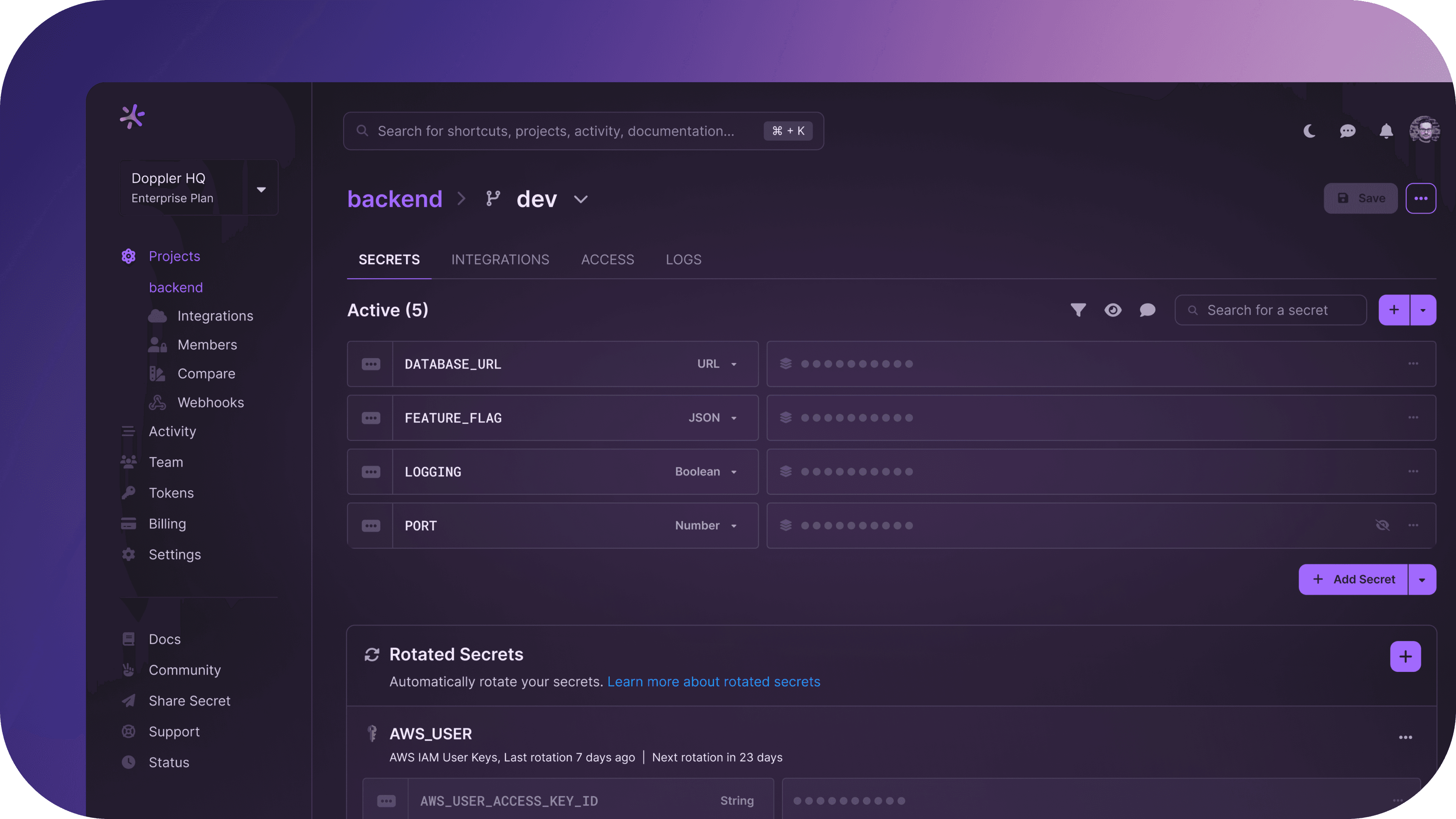
Task: Click the plus button next to secret search
Action: tap(1394, 310)
